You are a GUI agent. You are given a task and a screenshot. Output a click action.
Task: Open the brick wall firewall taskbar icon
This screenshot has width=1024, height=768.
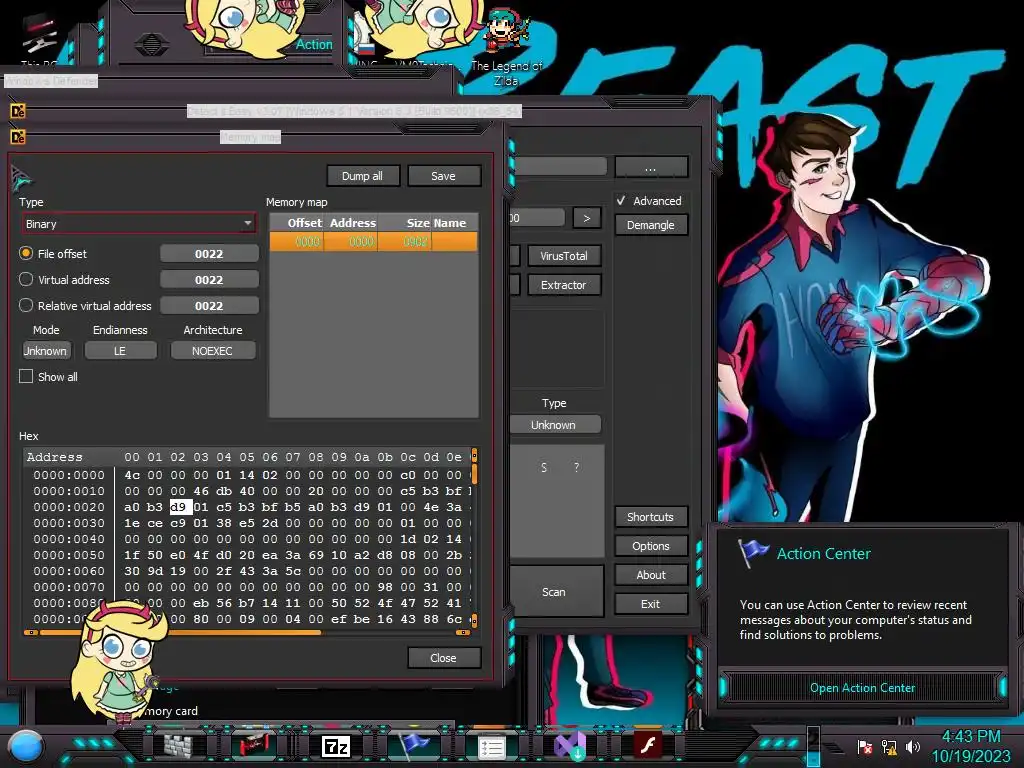[x=178, y=746]
